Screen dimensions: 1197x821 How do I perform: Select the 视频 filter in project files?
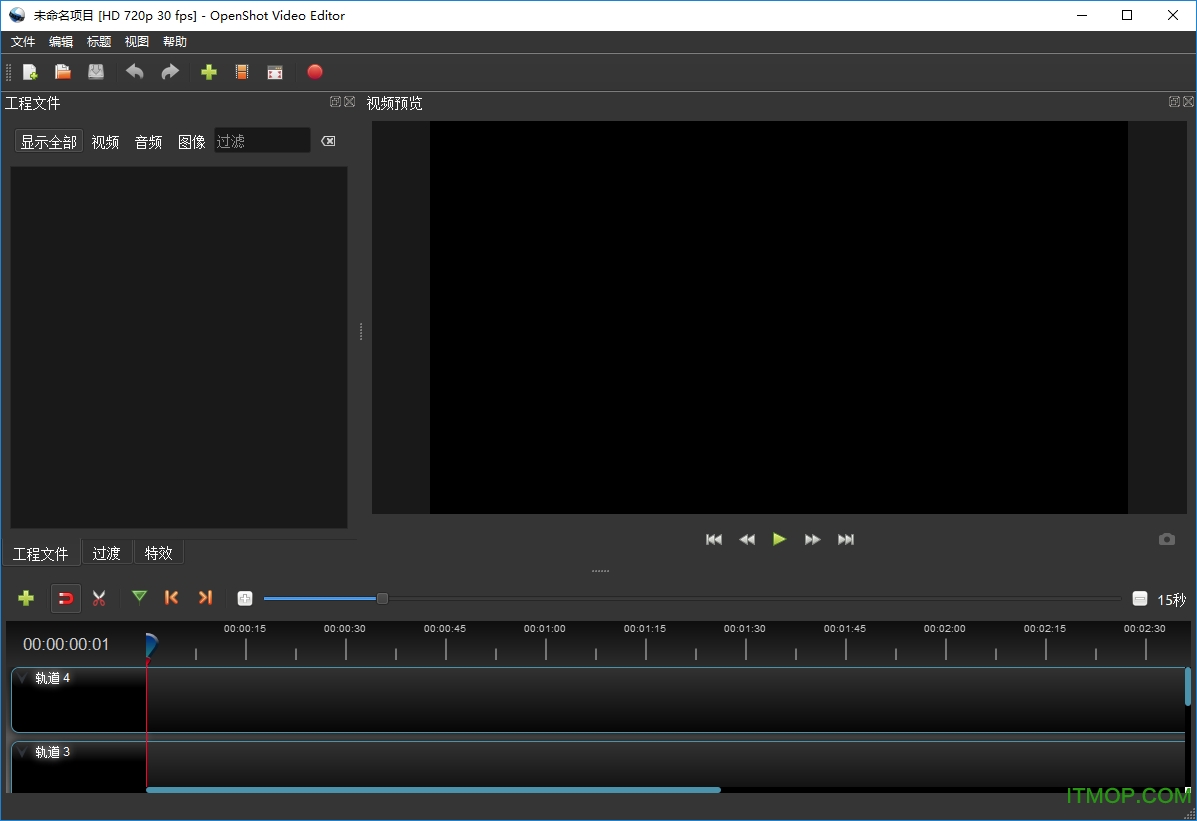pyautogui.click(x=105, y=142)
